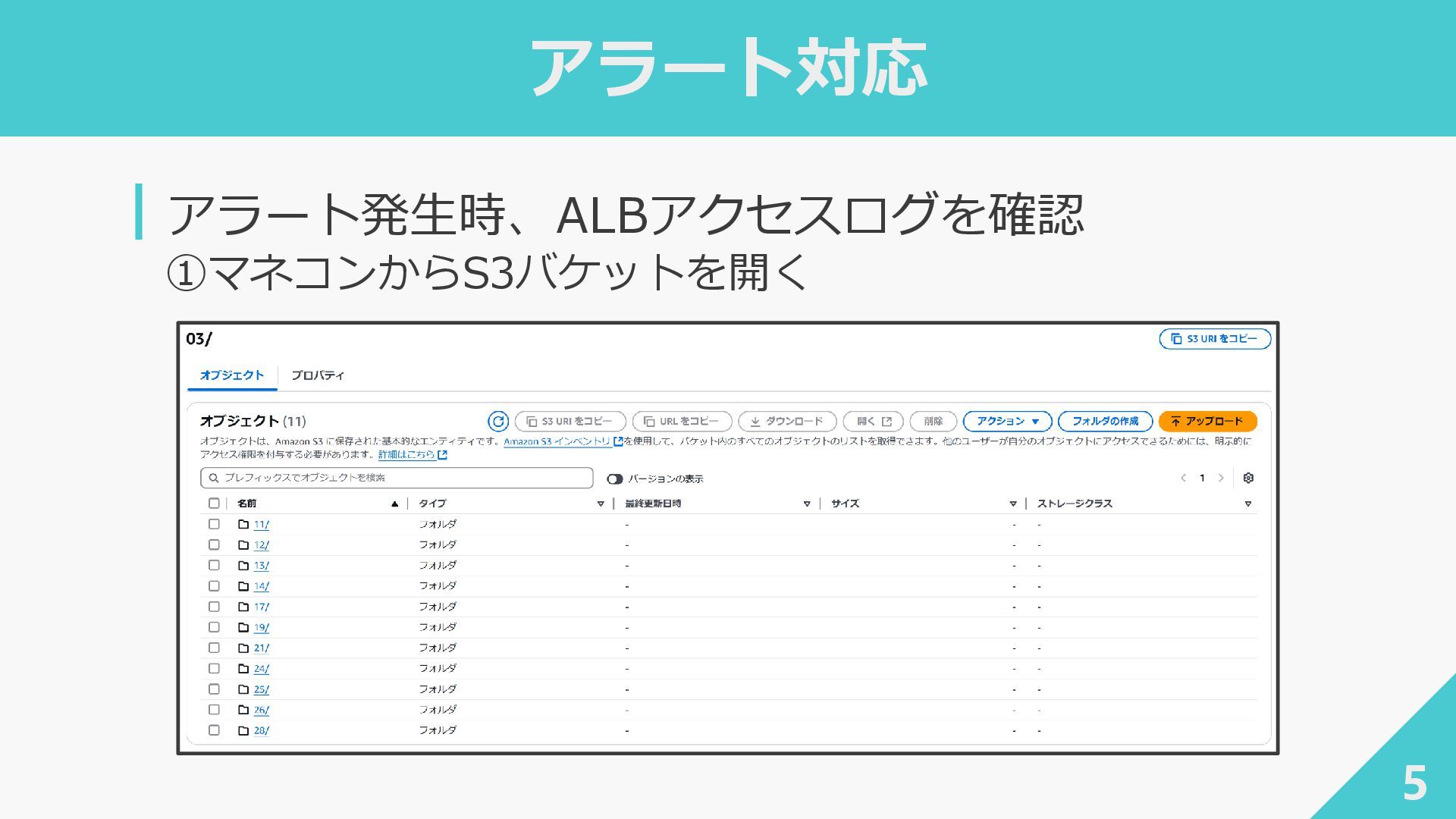Switch to the プロパティ tab
This screenshot has height=819, width=1456.
click(318, 375)
